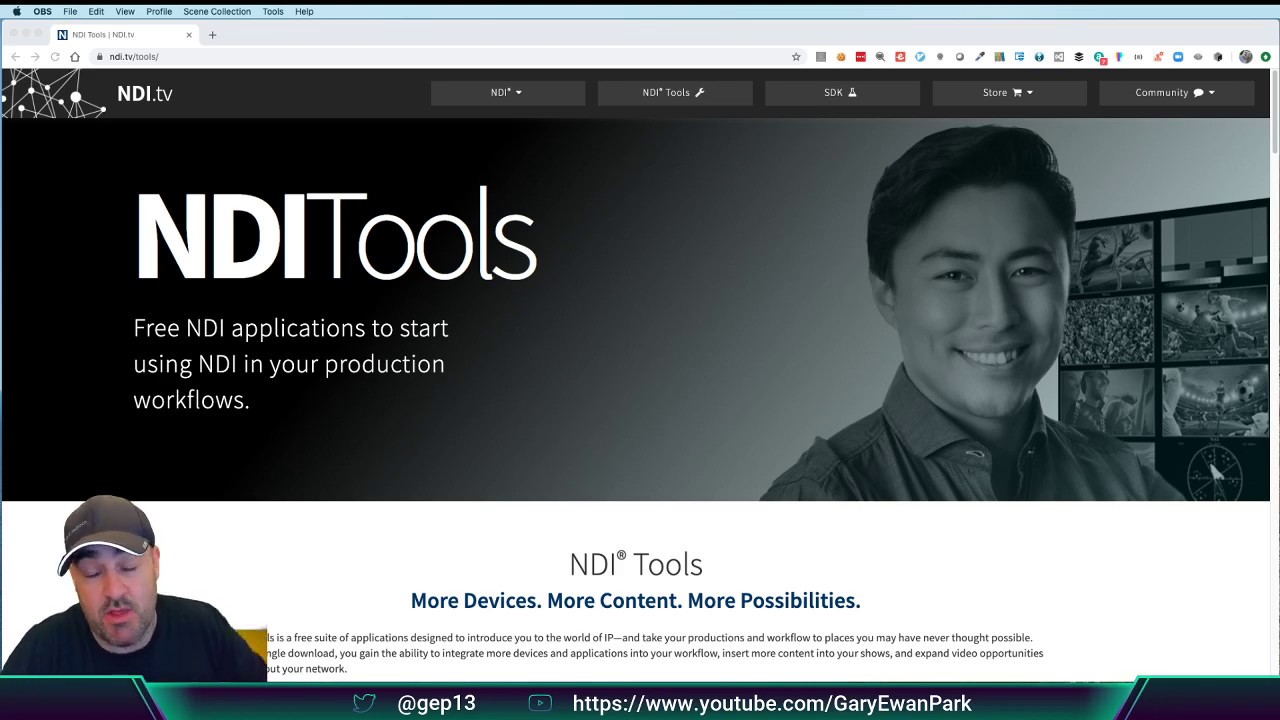Open a new browser tab

(212, 35)
